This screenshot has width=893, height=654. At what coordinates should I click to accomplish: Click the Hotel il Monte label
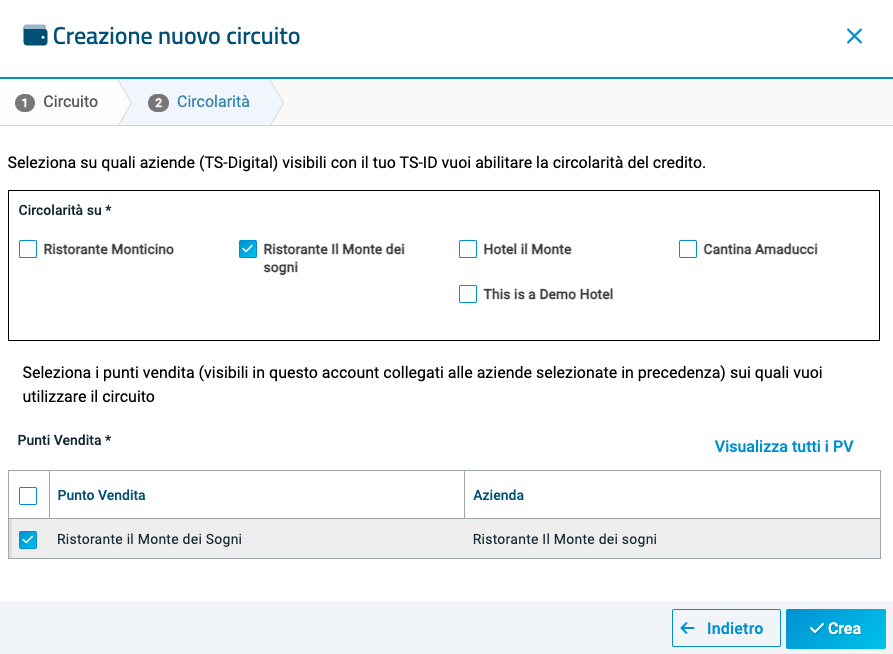click(x=527, y=249)
